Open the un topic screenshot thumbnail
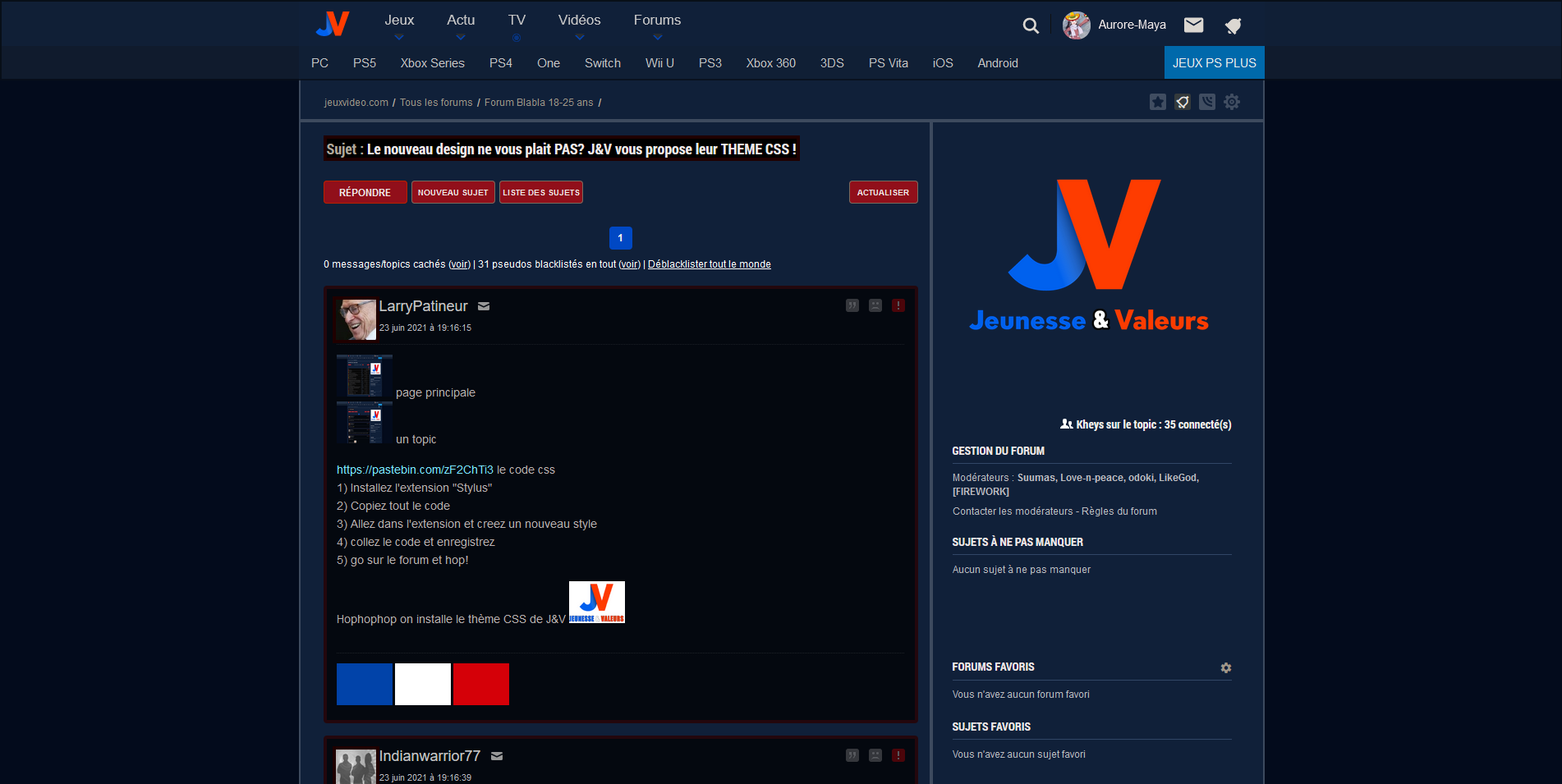The height and width of the screenshot is (784, 1562). pos(365,423)
